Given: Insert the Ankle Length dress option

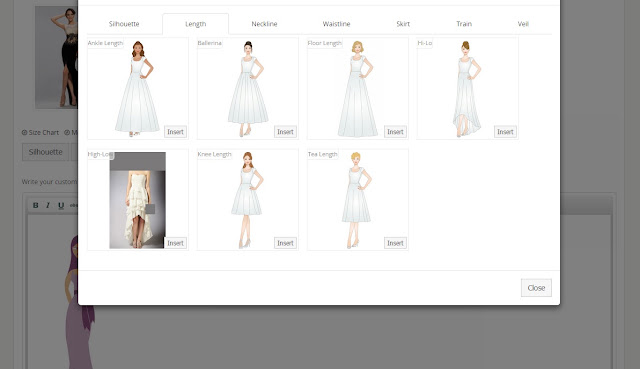Looking at the screenshot, I should click(x=176, y=132).
